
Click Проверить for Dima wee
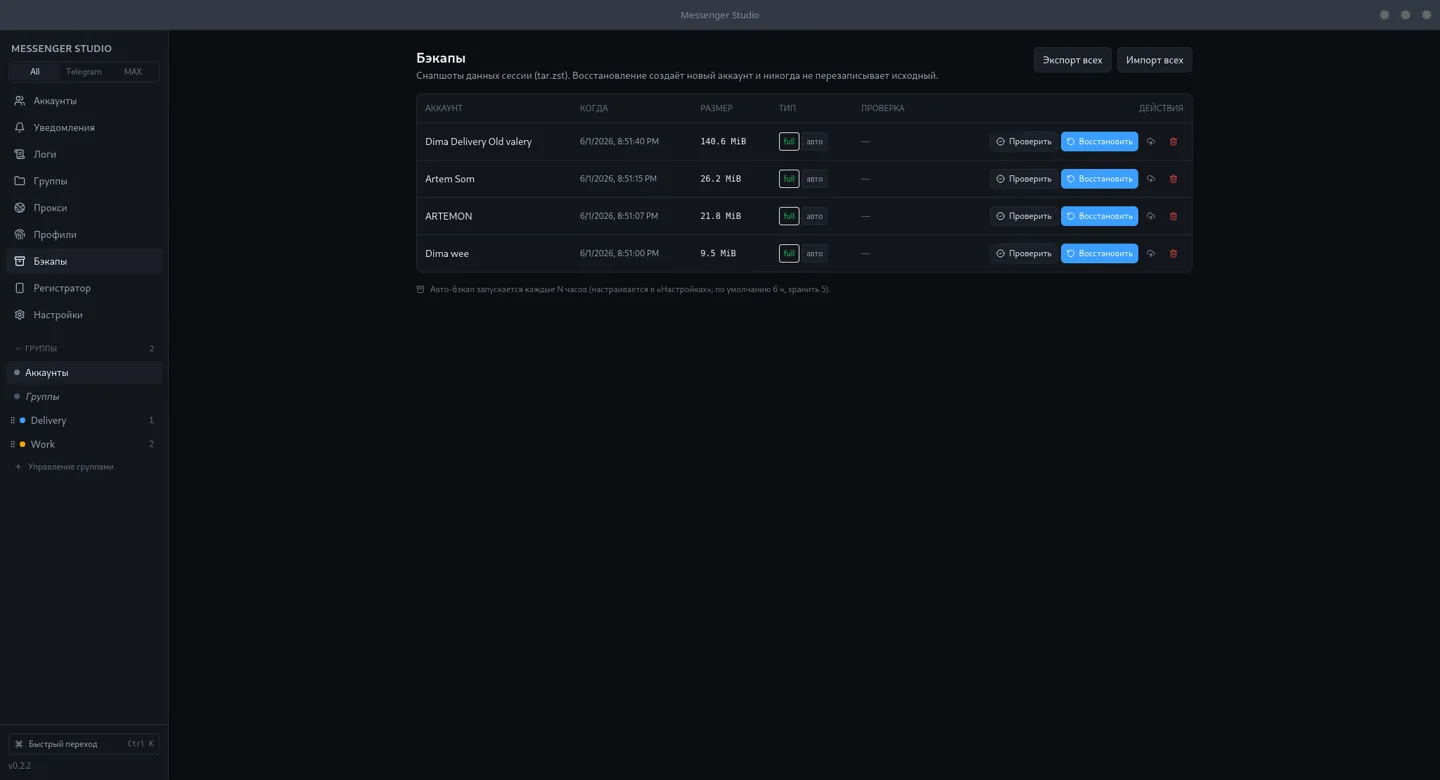(x=1023, y=254)
